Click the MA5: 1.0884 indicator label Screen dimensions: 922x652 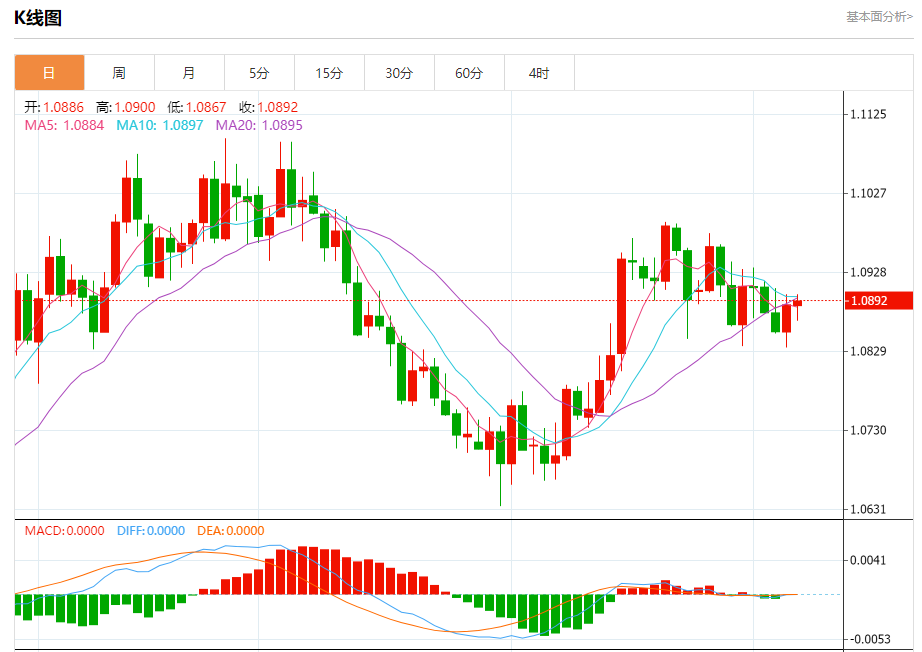[x=64, y=125]
